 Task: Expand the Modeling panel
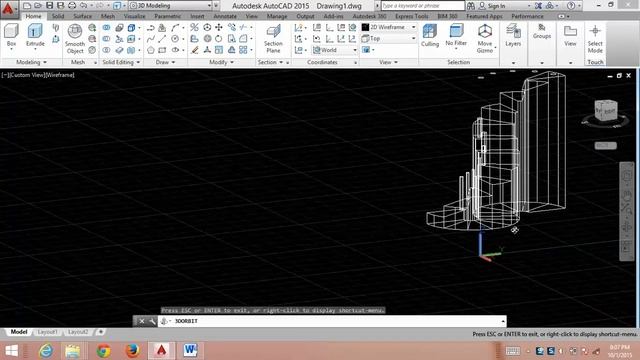pyautogui.click(x=31, y=62)
